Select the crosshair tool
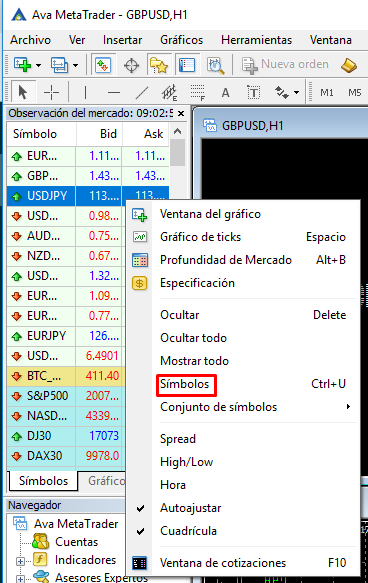 pos(51,92)
